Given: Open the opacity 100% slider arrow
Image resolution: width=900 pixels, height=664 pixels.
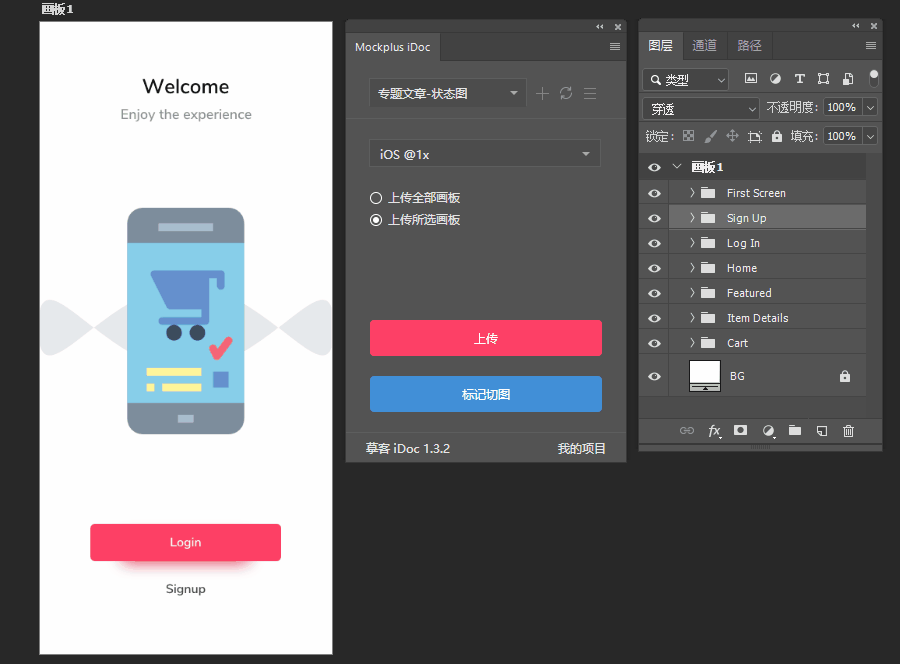Looking at the screenshot, I should pyautogui.click(x=870, y=108).
